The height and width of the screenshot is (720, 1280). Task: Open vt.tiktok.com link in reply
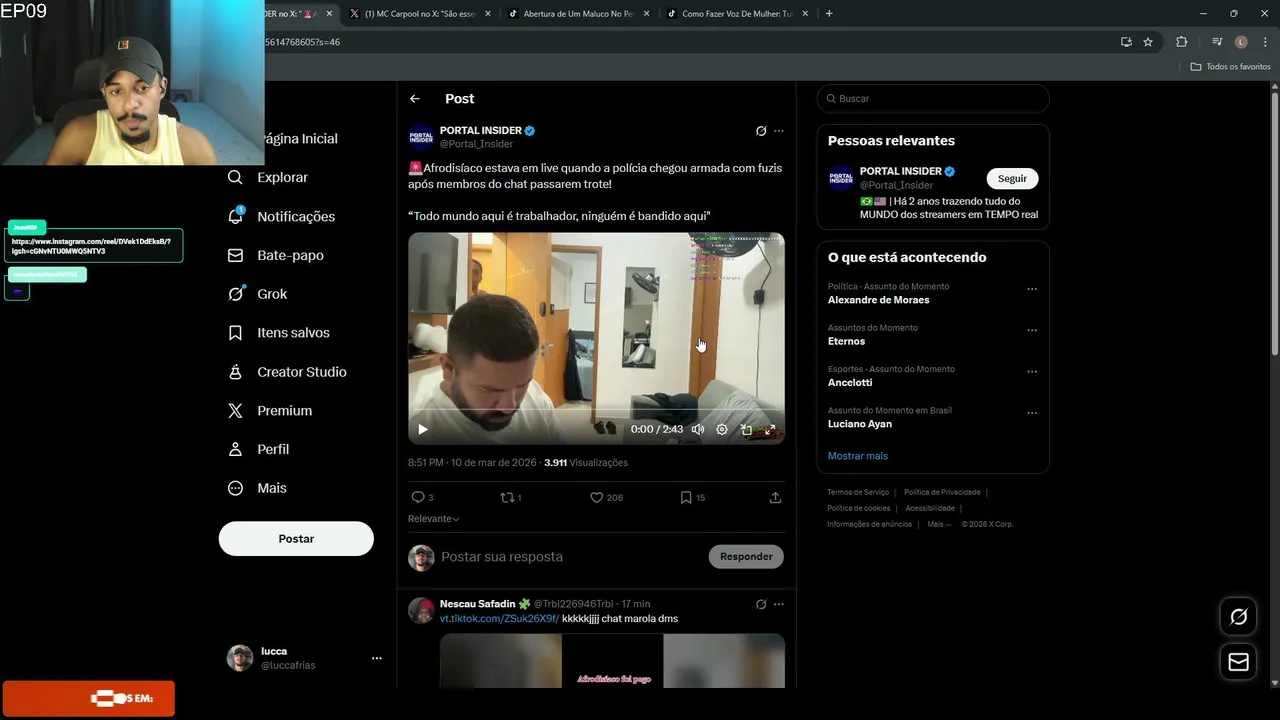coord(499,619)
